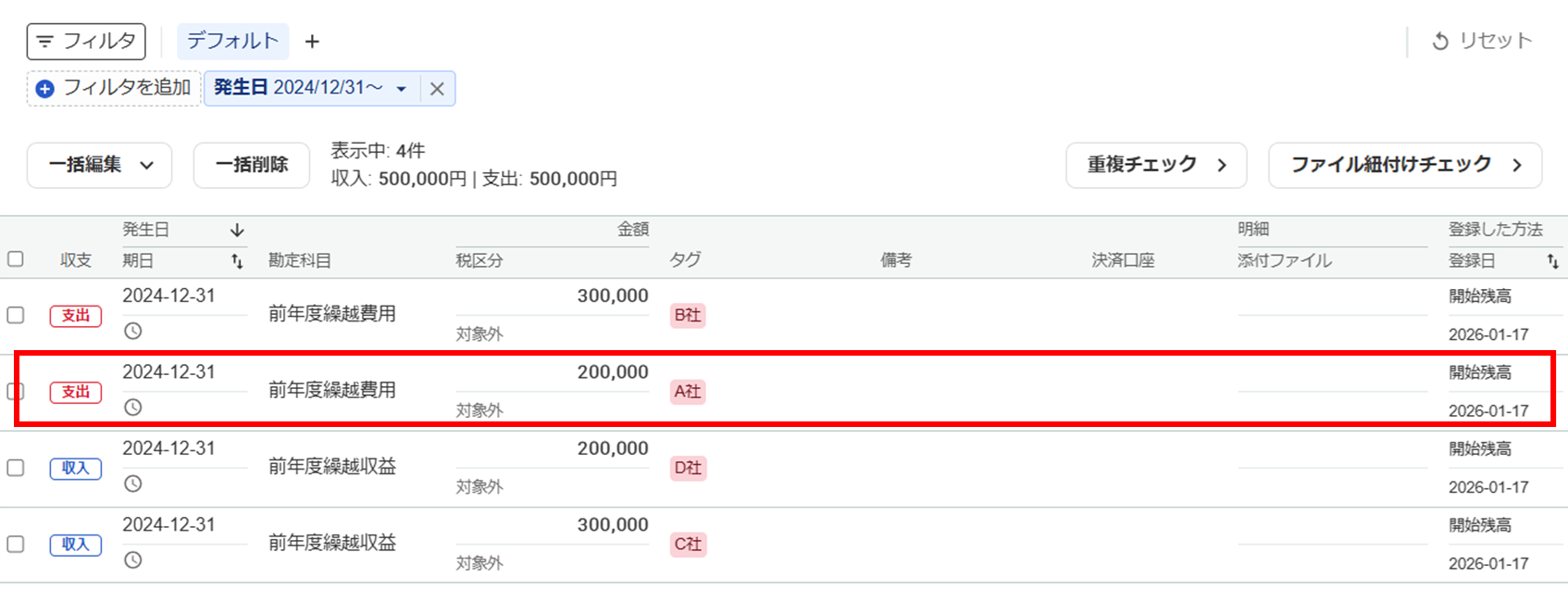The image size is (1568, 590).
Task: Expand the 発生日 2024/12/31 filter dropdown
Action: 401,89
